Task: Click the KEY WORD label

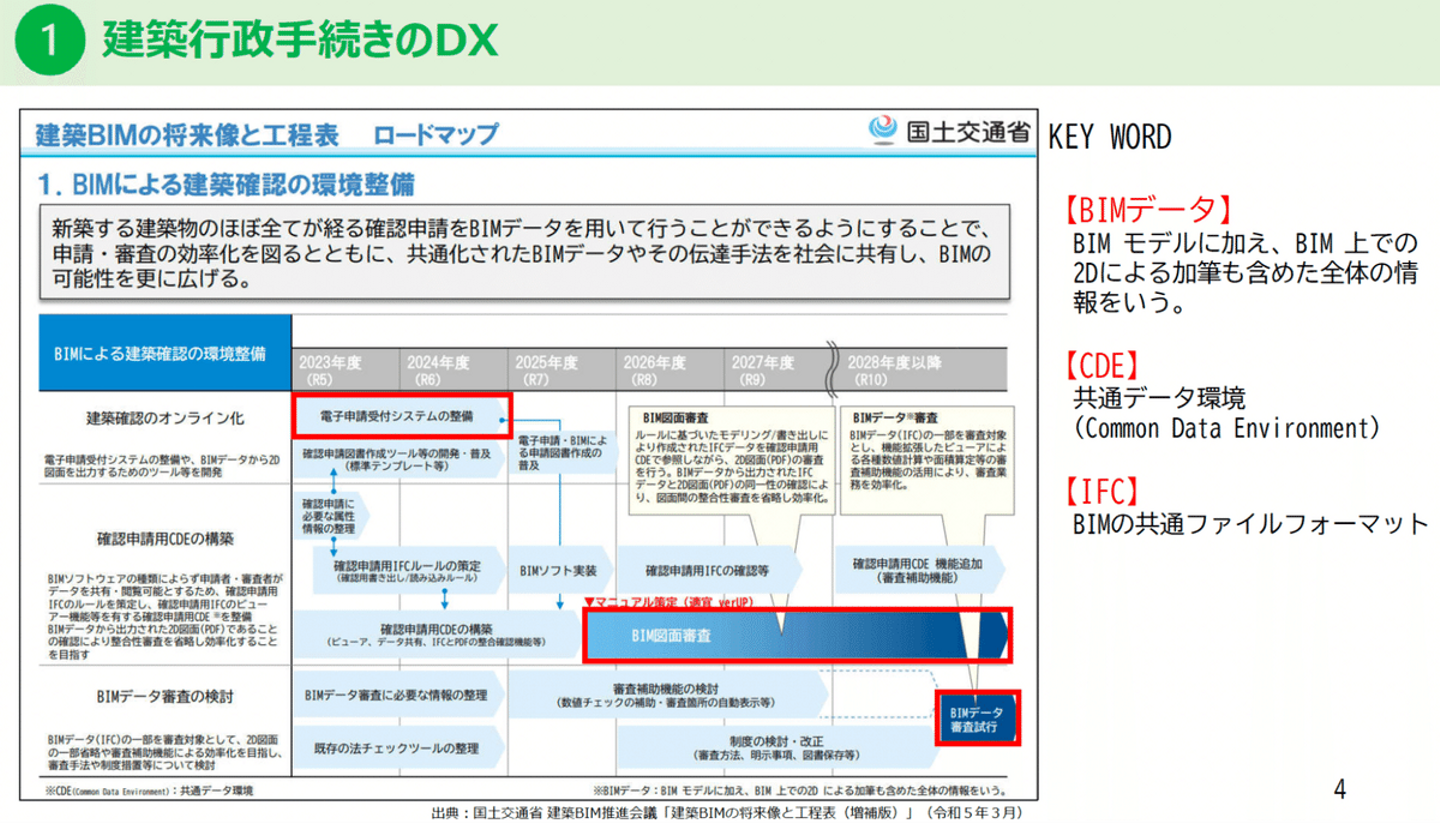Action: tap(1109, 138)
